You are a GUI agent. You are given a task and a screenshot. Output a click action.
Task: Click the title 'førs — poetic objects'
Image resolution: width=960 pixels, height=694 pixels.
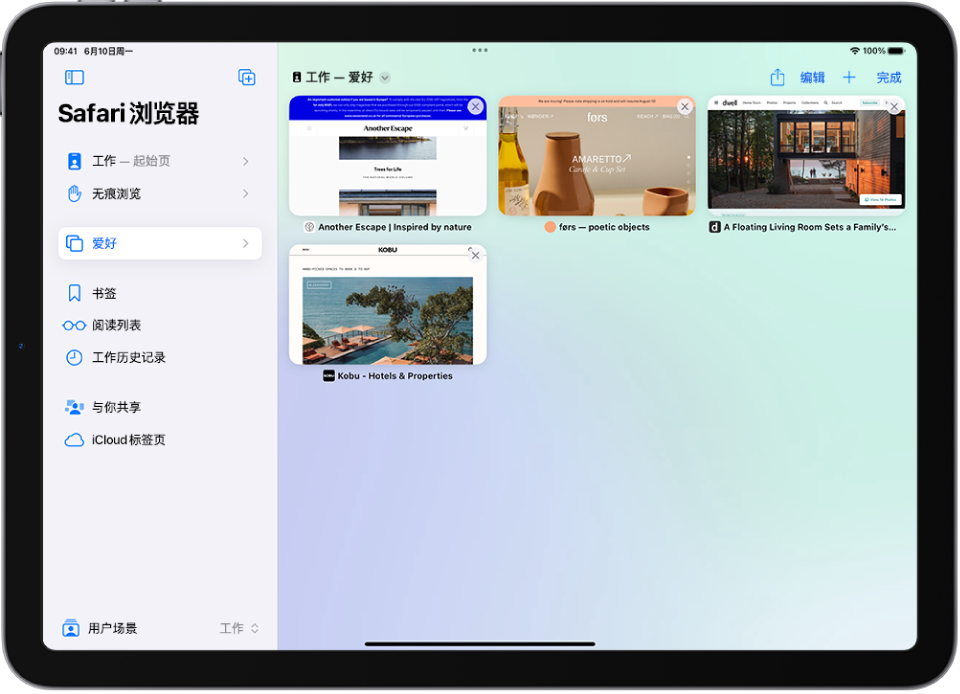coord(604,227)
